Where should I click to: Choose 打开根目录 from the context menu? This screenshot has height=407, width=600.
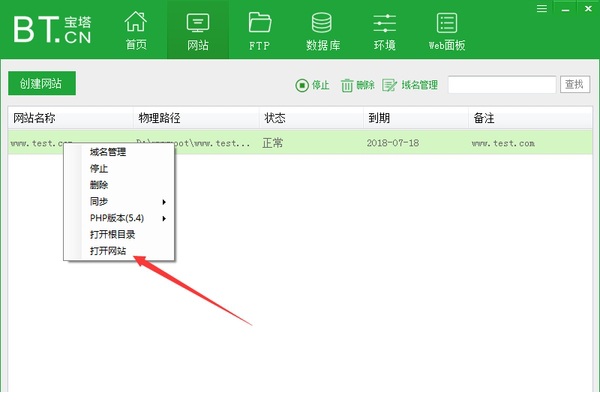click(112, 234)
